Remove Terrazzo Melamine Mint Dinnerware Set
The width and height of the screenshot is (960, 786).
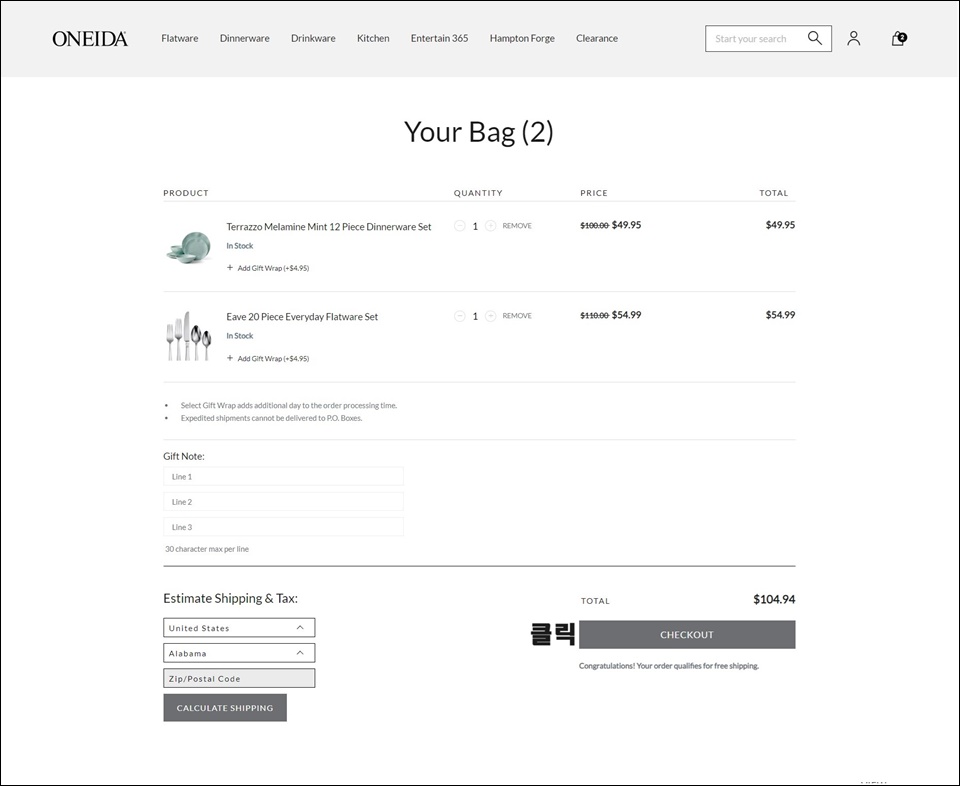coord(517,226)
